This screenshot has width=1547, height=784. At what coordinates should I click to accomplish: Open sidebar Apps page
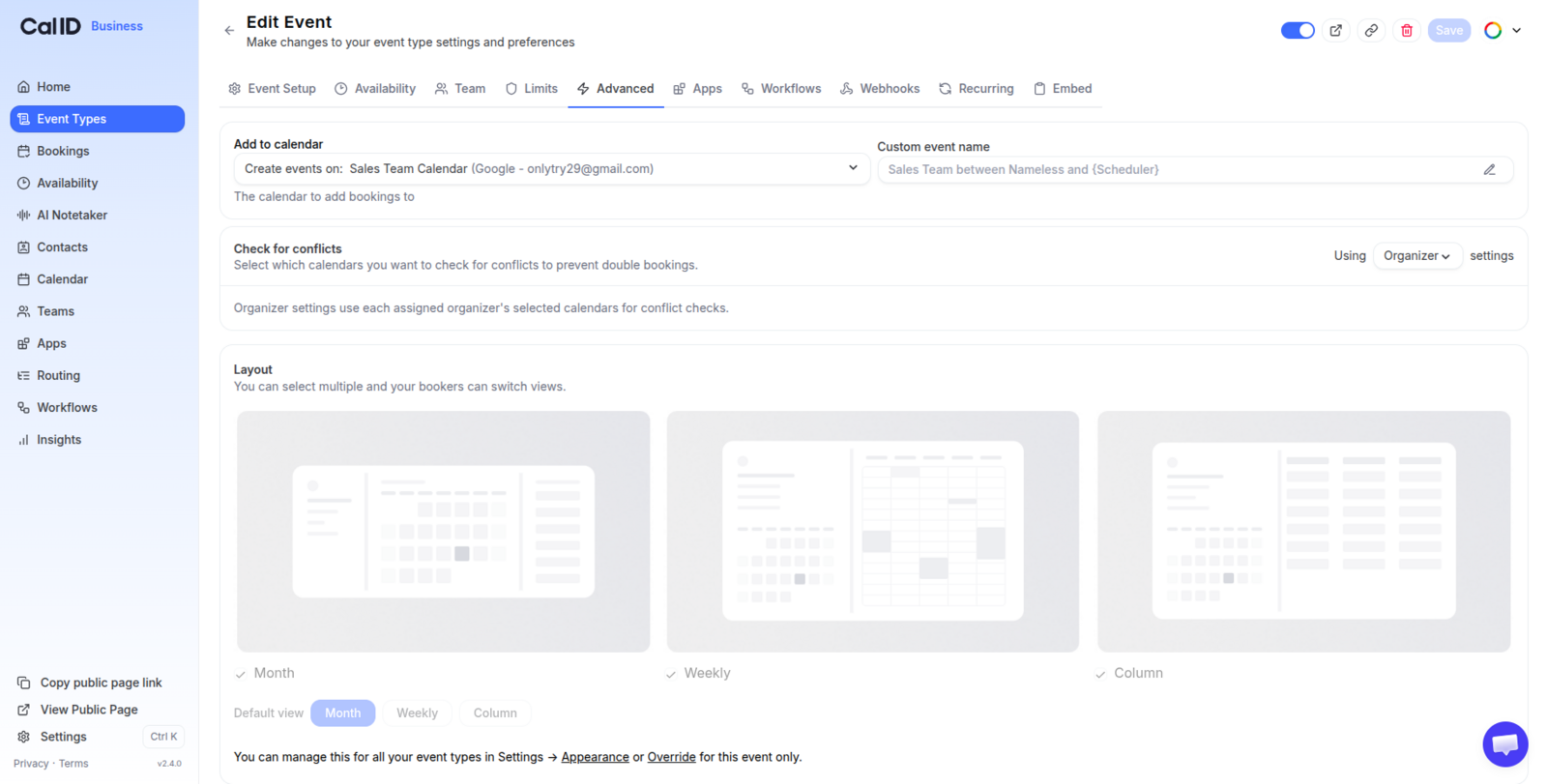point(97,343)
